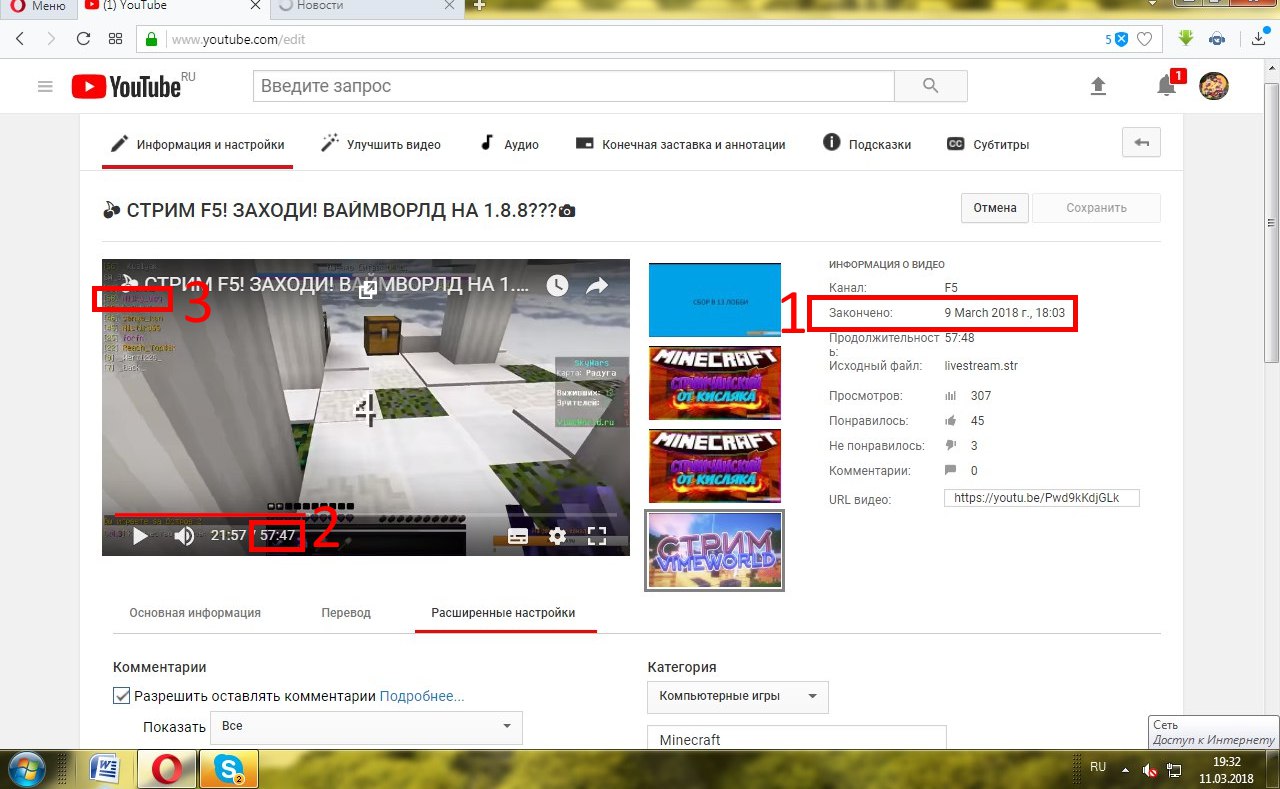Viewport: 1280px width, 789px height.
Task: Open Skype from the Windows taskbar
Action: click(x=229, y=768)
